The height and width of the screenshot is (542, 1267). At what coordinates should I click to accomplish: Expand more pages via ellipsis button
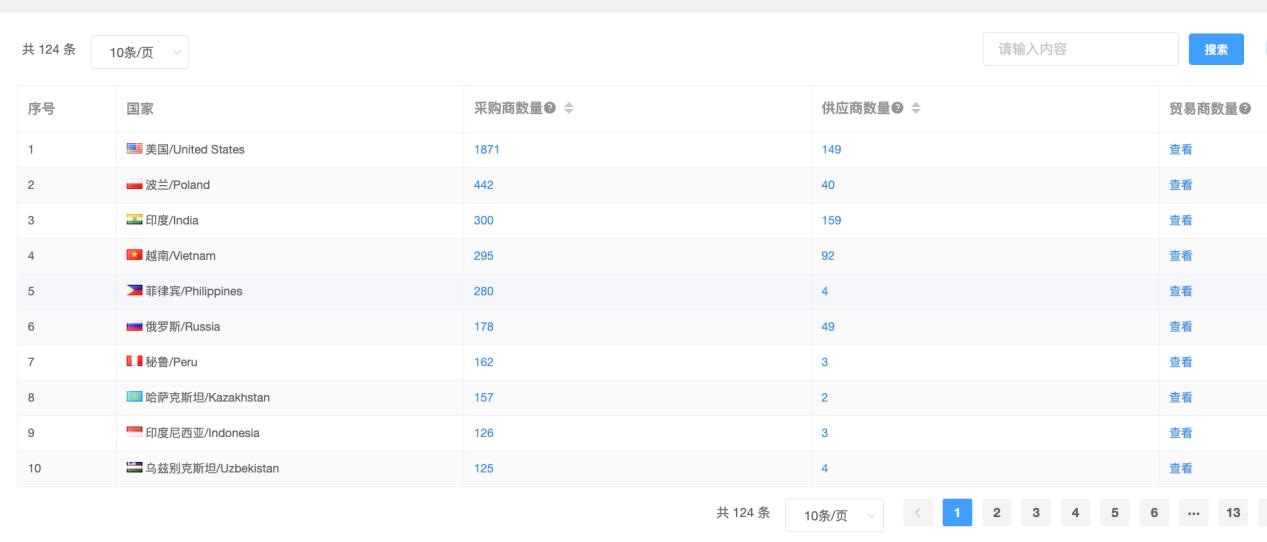[x=1193, y=514]
